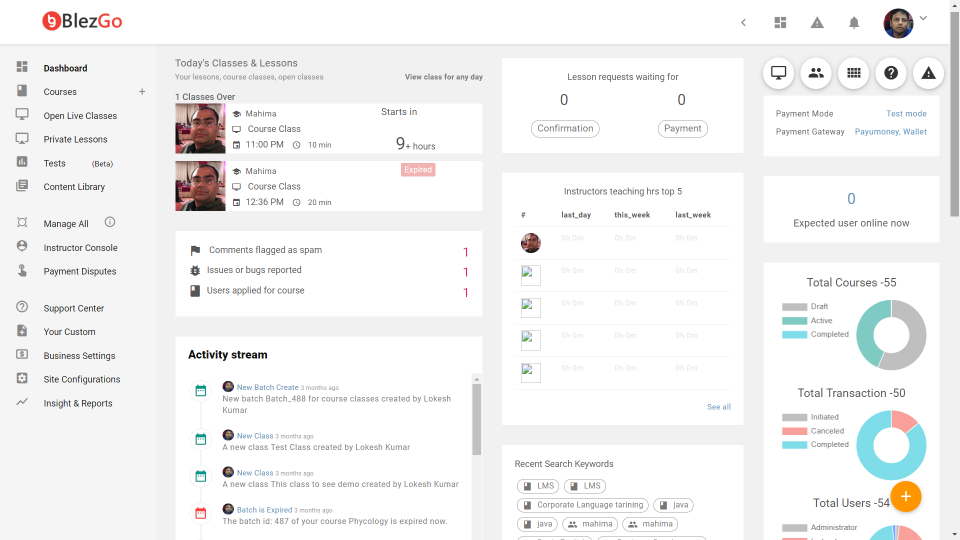
Task: Click the round monitor quick-action button
Action: tap(778, 73)
